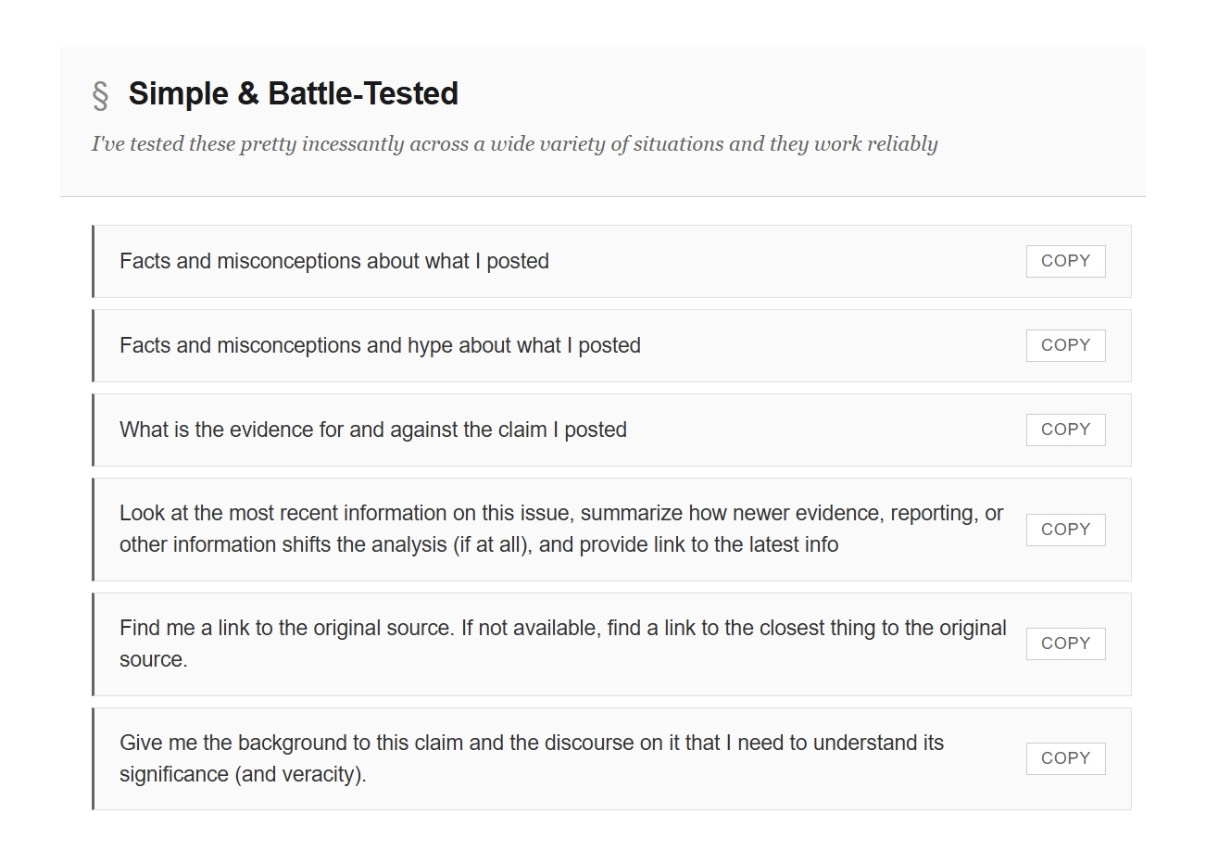Copy the 'Facts and misconceptions about what I posted' prompt

(x=1065, y=261)
